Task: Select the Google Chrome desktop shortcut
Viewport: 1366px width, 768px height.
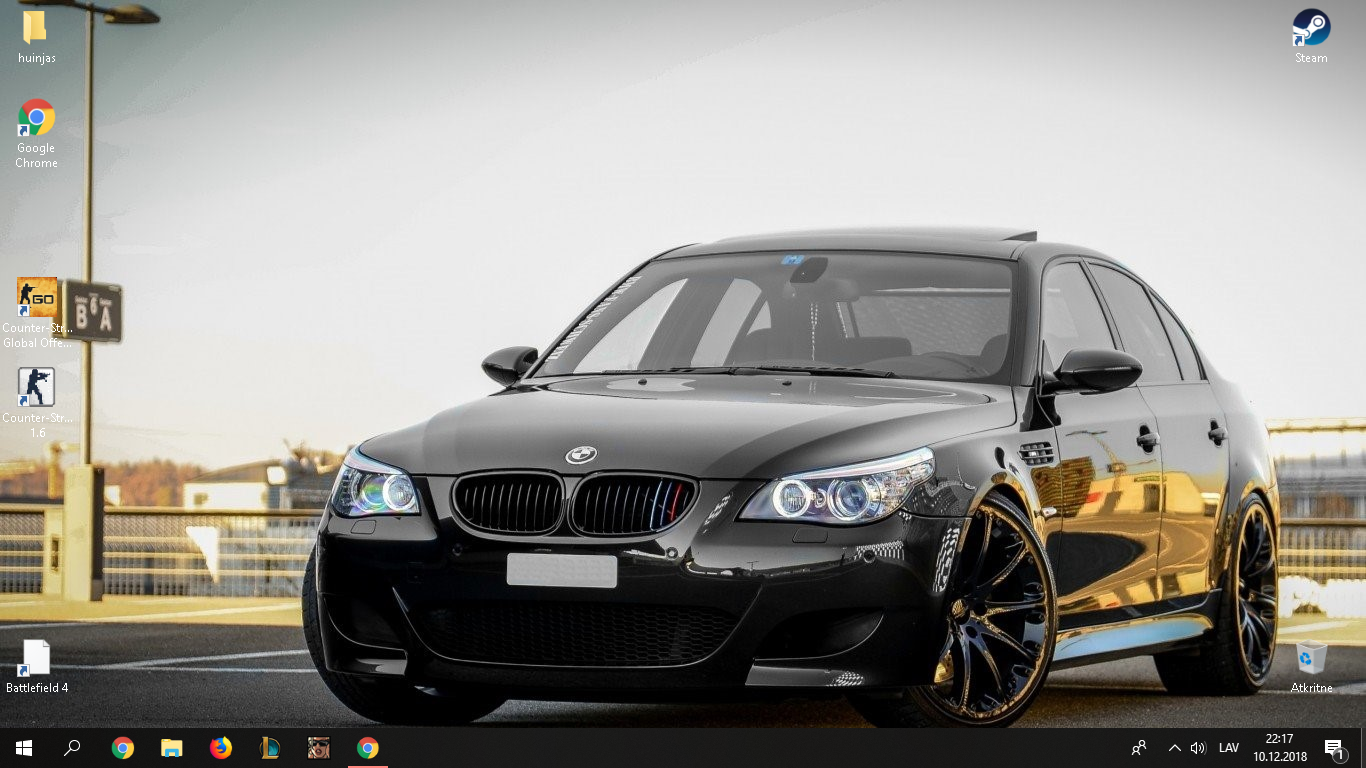Action: (36, 133)
